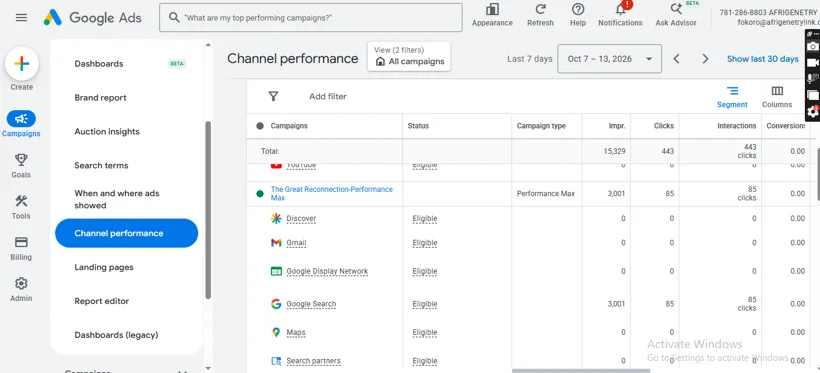
Task: Open When and where ads showed
Action: 117,199
